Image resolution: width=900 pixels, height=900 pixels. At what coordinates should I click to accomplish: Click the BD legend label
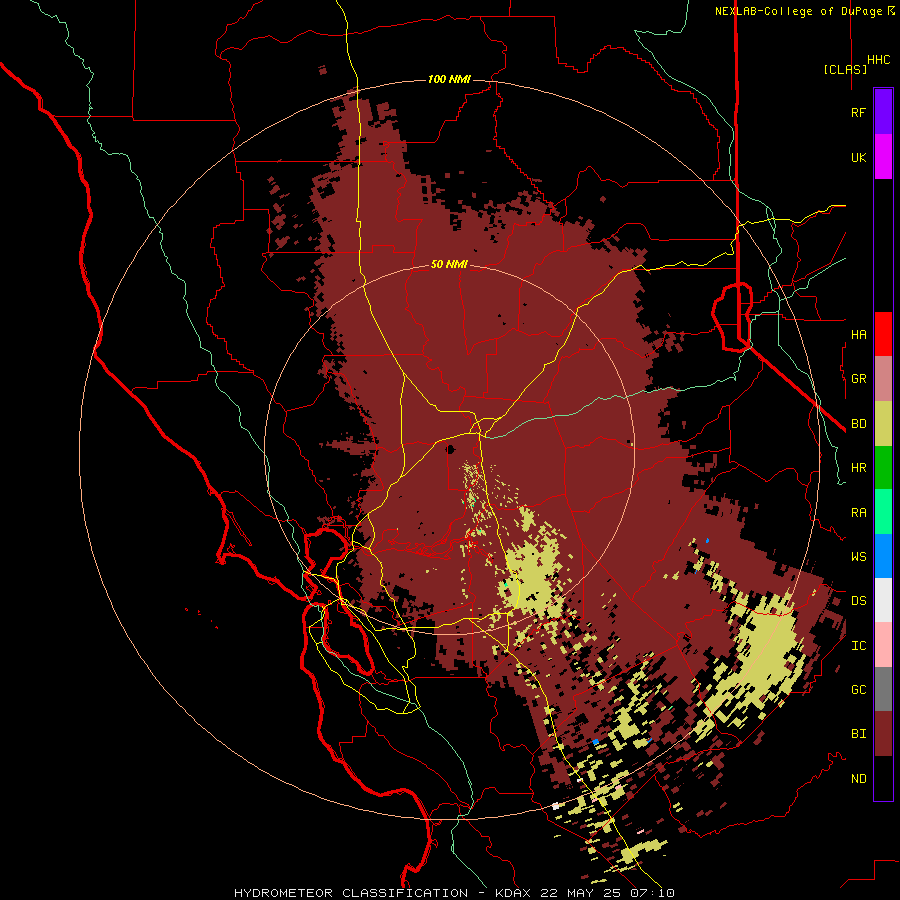coord(858,424)
